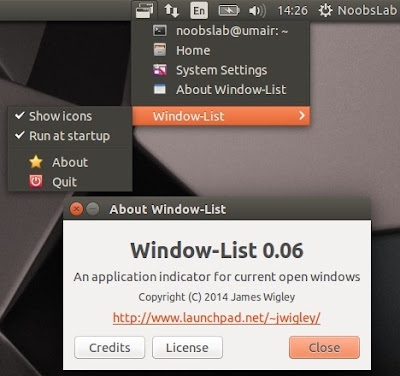View the License button
Screen dimensions: 400x376
187,348
